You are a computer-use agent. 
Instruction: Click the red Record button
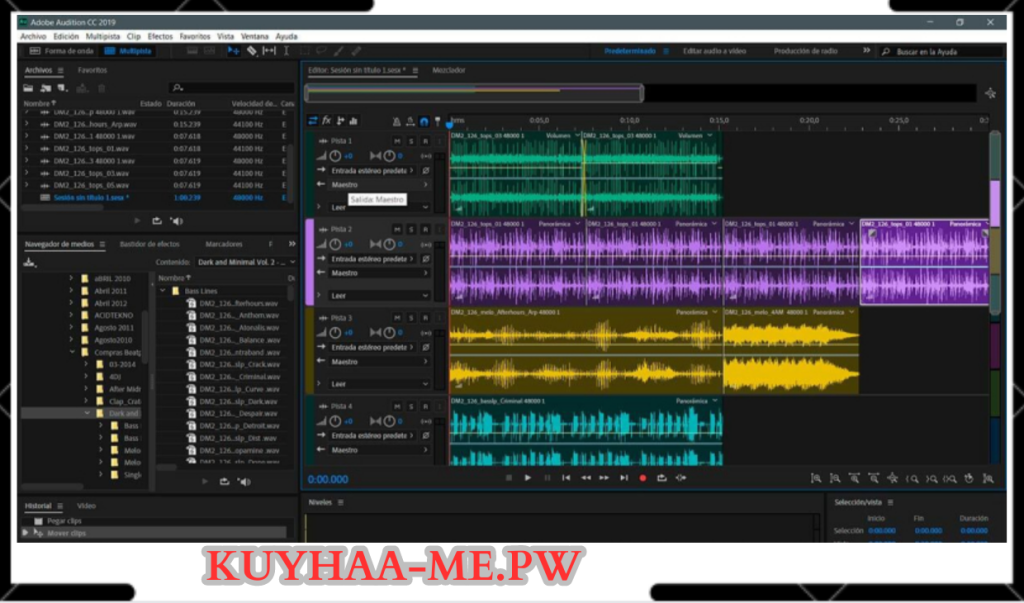pos(643,478)
